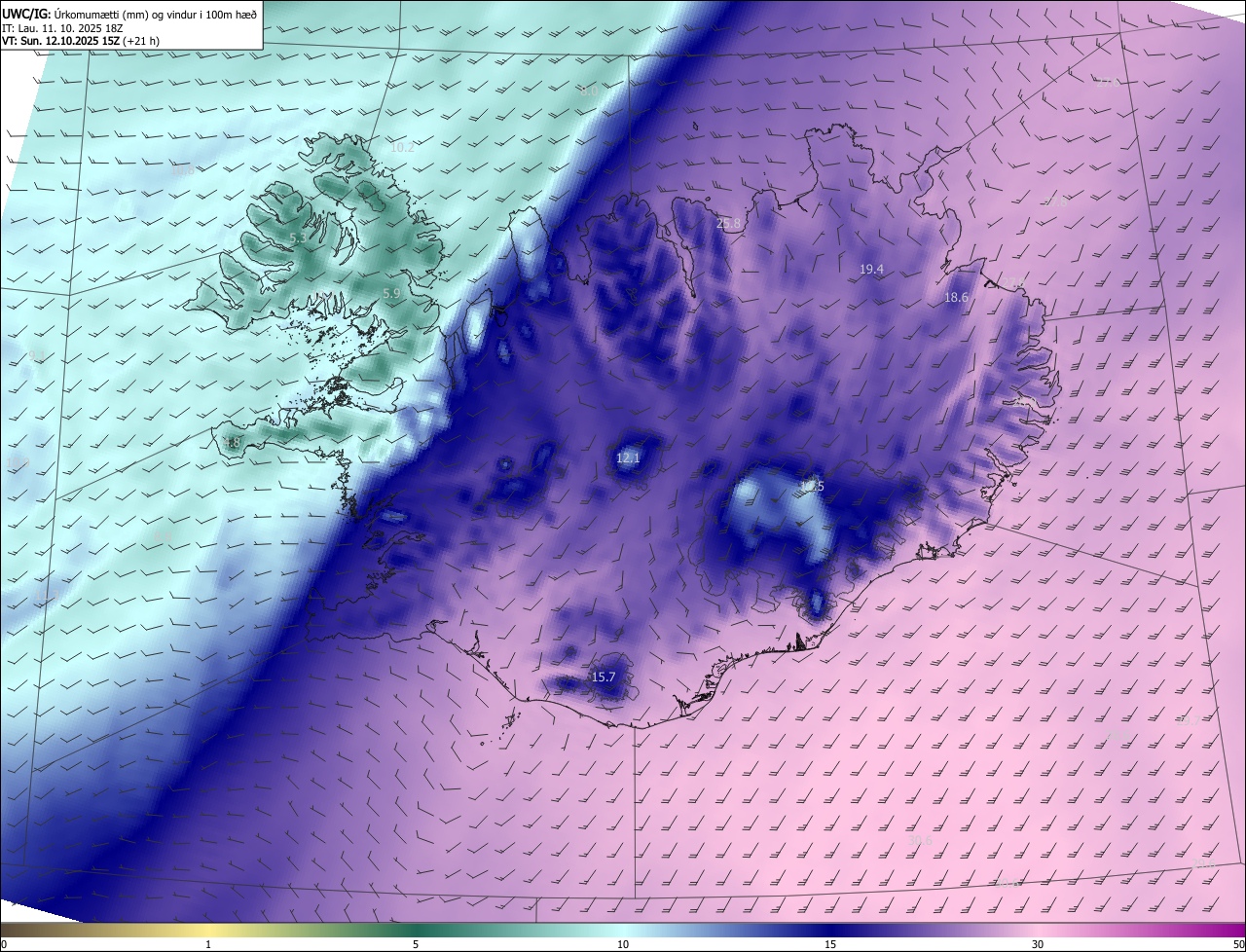Viewport: 1246px width, 952px height.
Task: Click the faint map value label 30.6
Action: (920, 840)
